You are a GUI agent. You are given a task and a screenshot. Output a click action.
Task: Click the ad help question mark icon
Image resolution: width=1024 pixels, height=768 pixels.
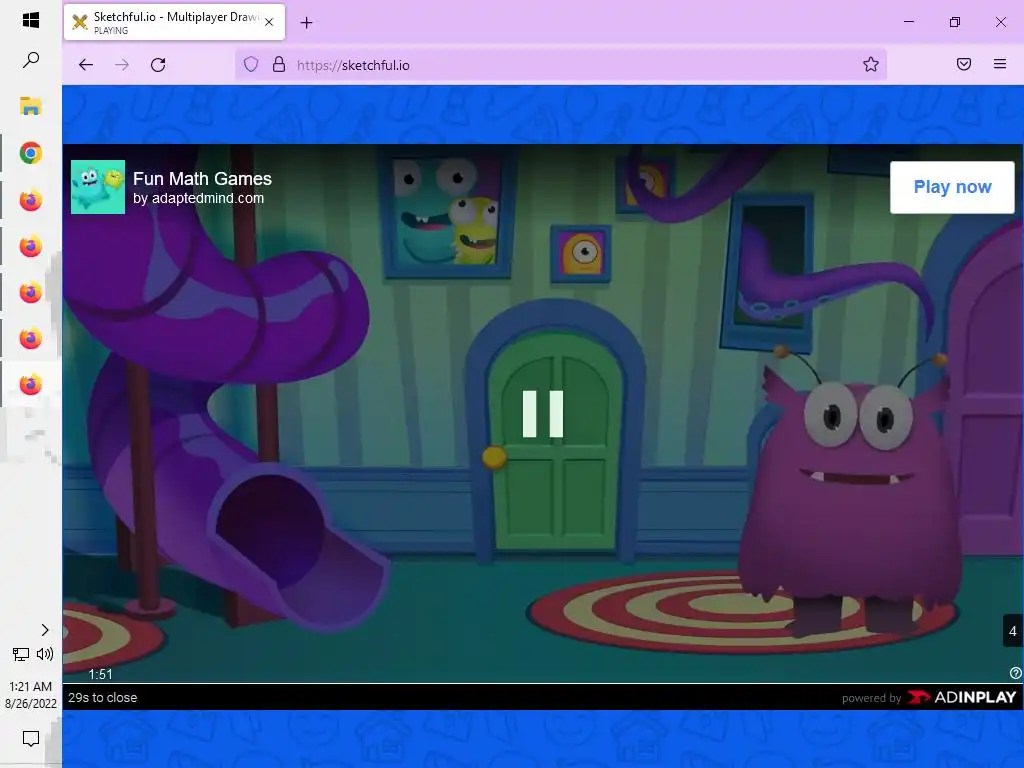point(1016,673)
